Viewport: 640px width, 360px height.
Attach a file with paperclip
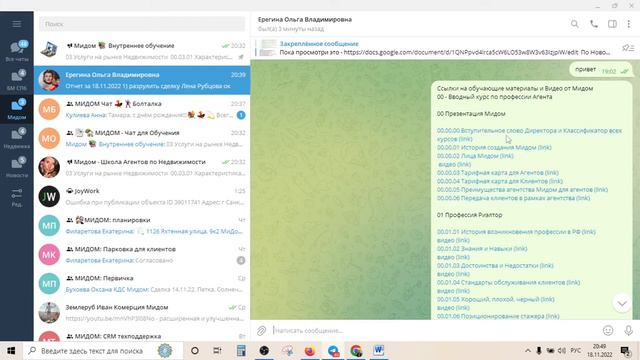pyautogui.click(x=261, y=331)
